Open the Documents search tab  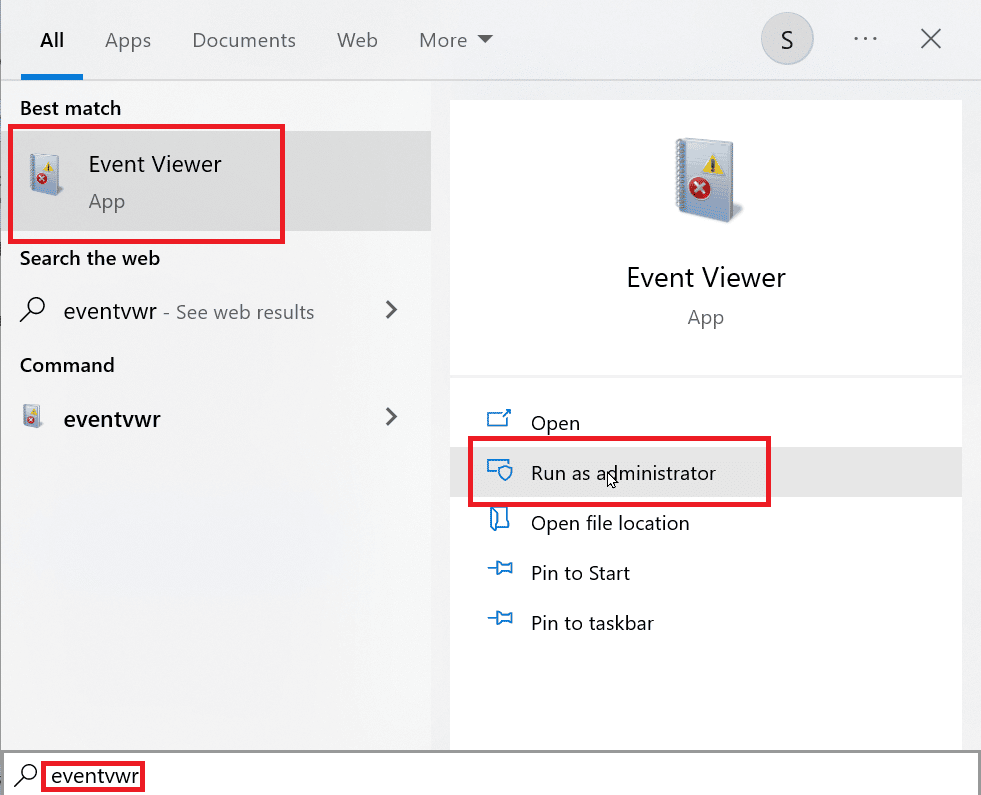pyautogui.click(x=244, y=41)
